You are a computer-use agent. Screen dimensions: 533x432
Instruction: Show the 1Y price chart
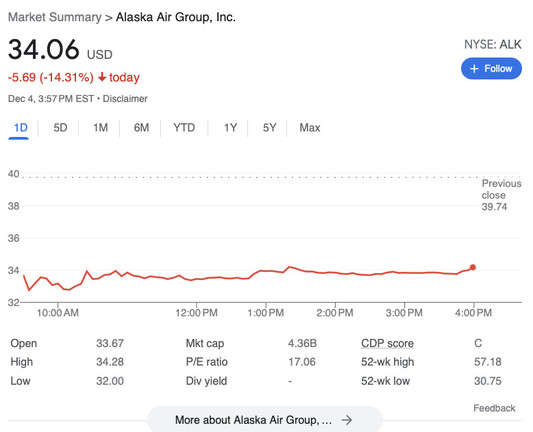click(x=230, y=128)
